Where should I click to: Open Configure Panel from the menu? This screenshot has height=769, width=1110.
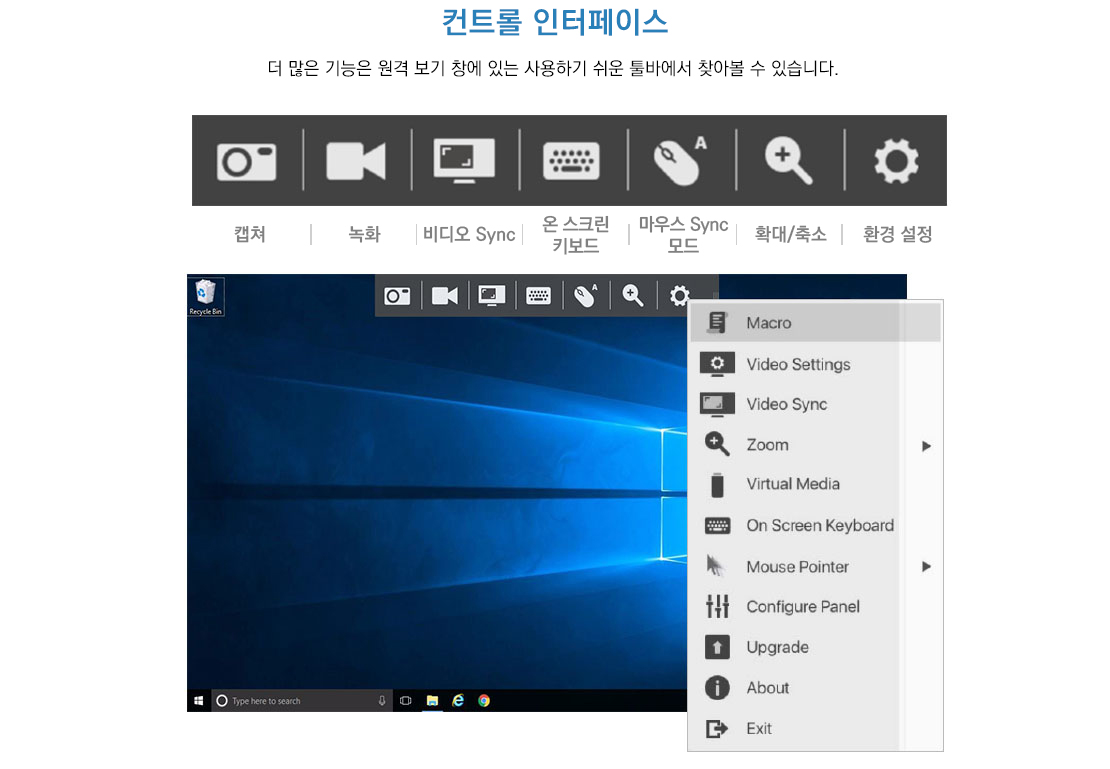click(x=802, y=607)
